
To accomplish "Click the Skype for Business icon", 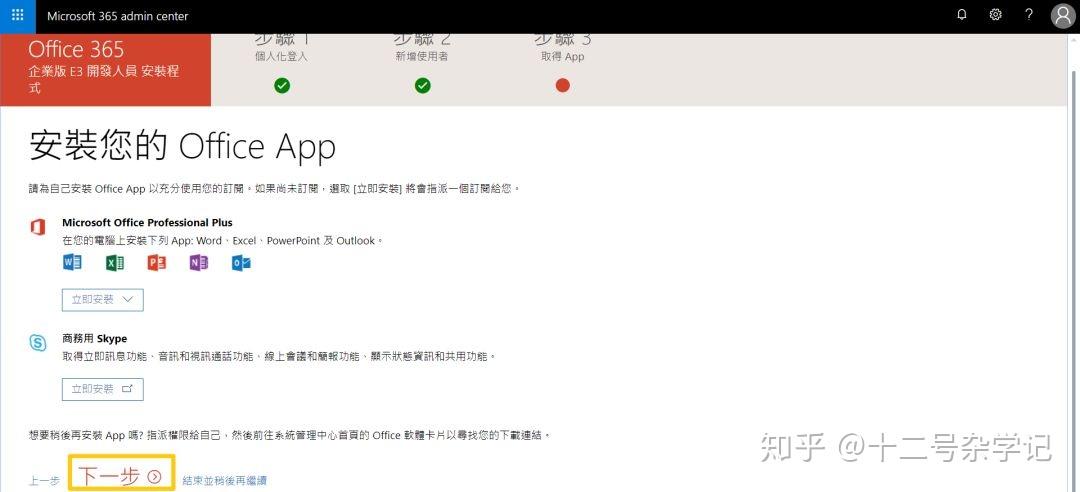I will pos(38,342).
